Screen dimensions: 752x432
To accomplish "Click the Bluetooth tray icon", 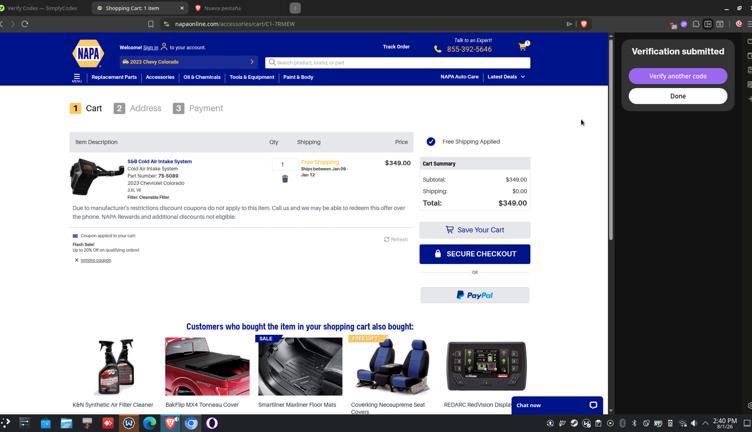I will click(634, 423).
